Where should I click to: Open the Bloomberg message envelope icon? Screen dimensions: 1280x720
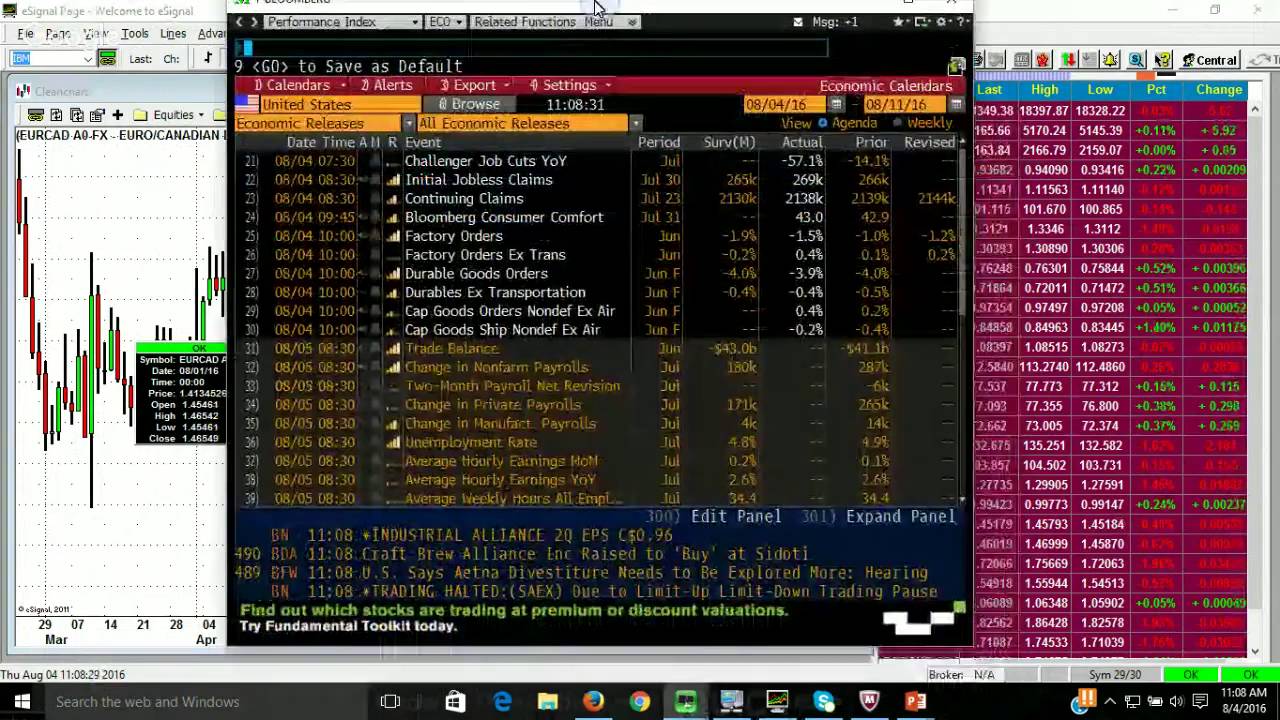[797, 22]
